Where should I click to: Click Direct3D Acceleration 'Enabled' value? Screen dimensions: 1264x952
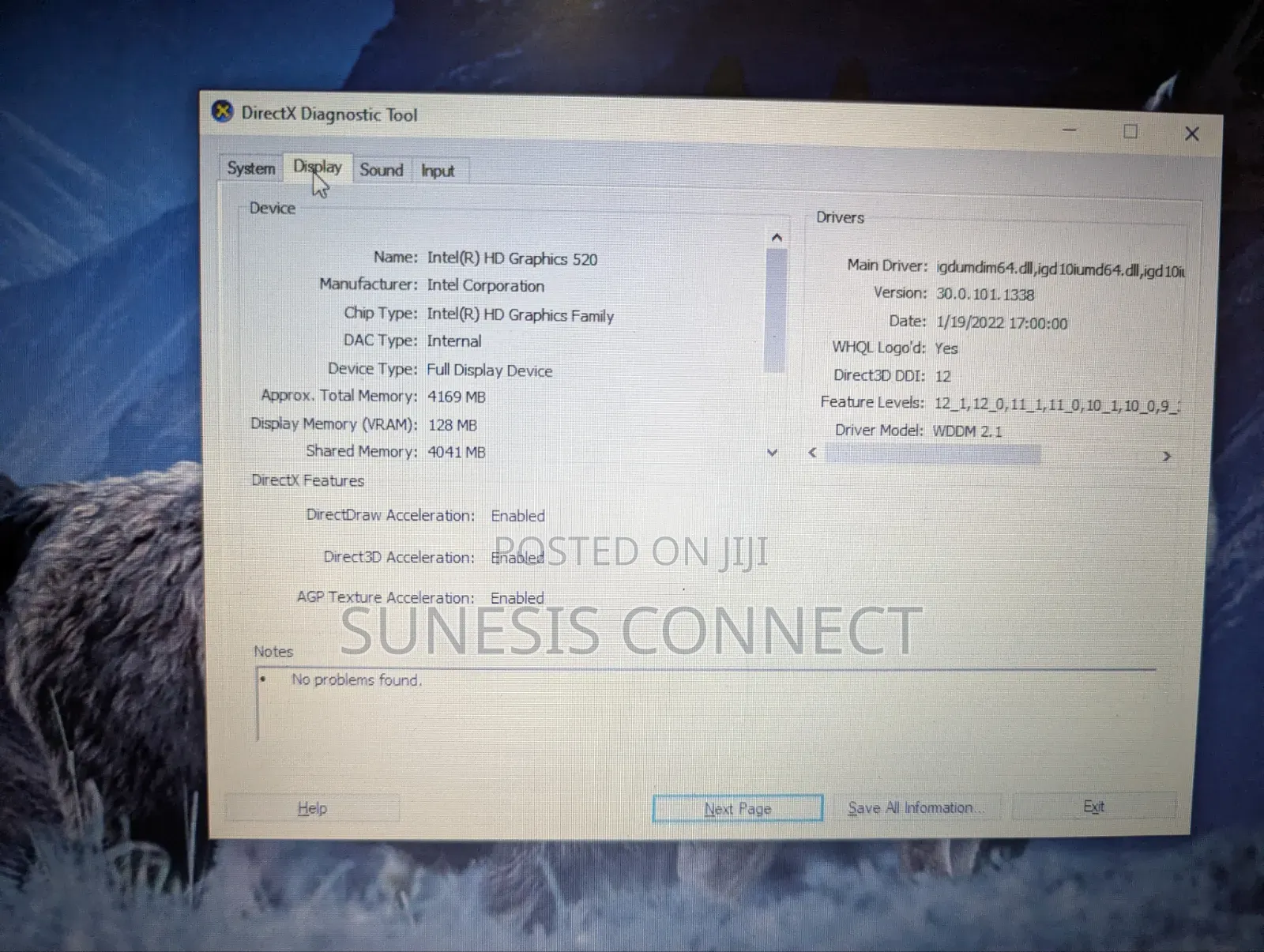pyautogui.click(x=517, y=558)
